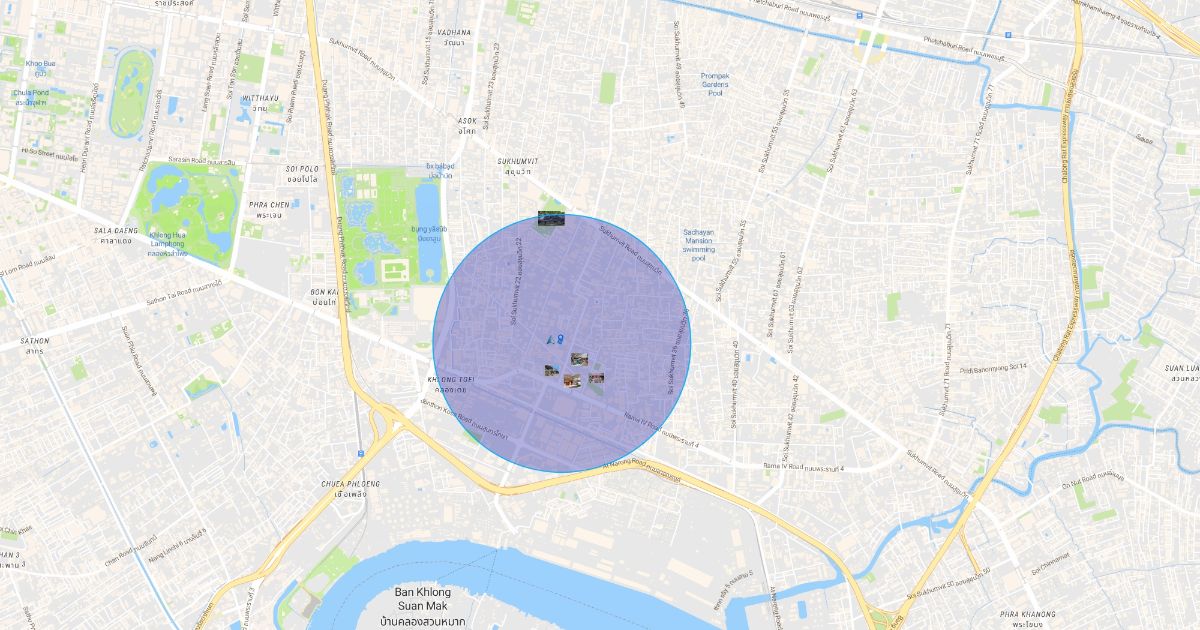The height and width of the screenshot is (630, 1200).
Task: Click the Sathon district label
Action: [34, 346]
